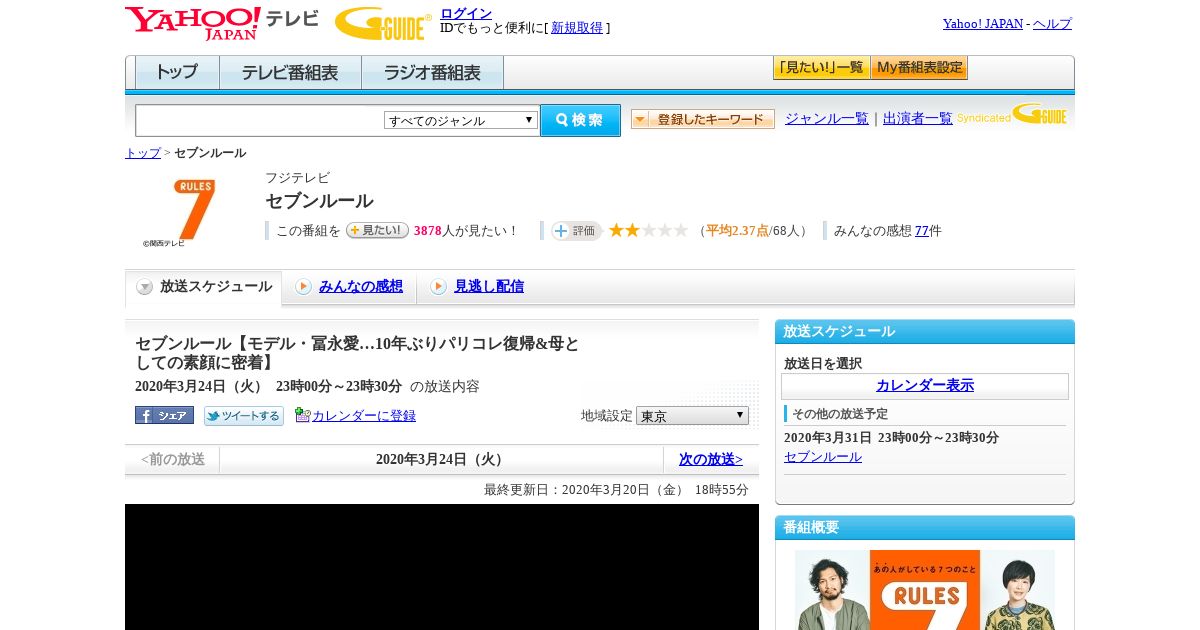Click the 最終更新日 timestamp text

click(x=616, y=490)
